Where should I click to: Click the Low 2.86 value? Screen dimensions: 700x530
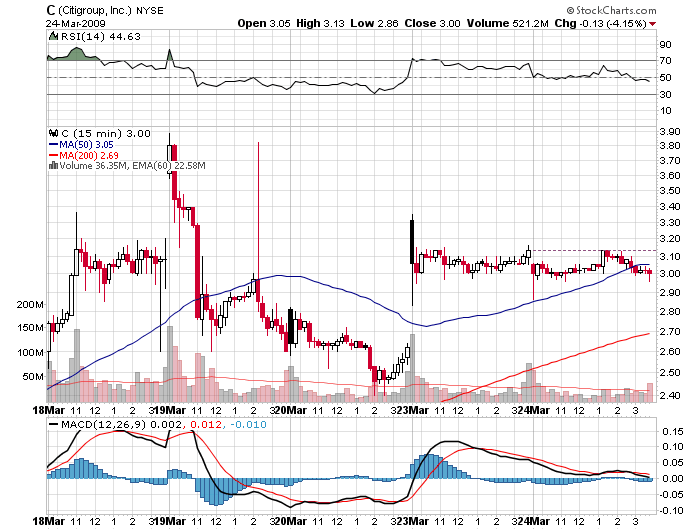click(x=374, y=23)
